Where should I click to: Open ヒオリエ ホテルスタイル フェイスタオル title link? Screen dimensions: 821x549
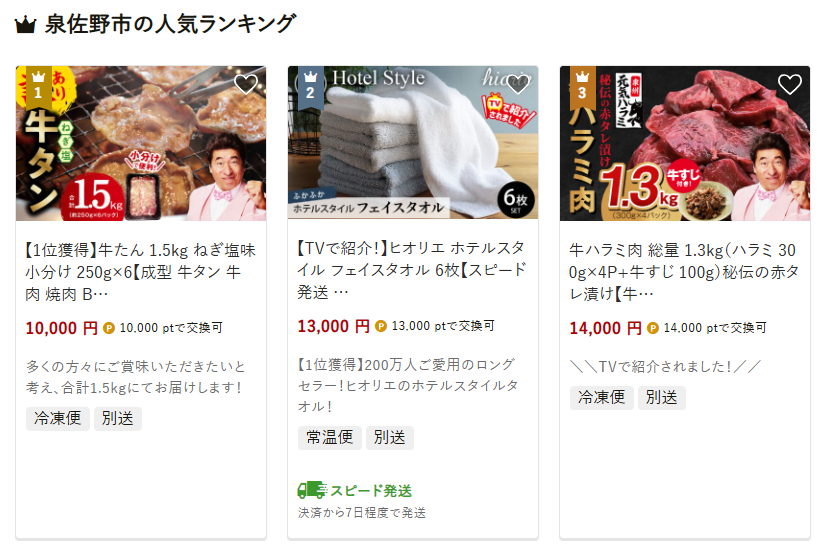[x=412, y=270]
